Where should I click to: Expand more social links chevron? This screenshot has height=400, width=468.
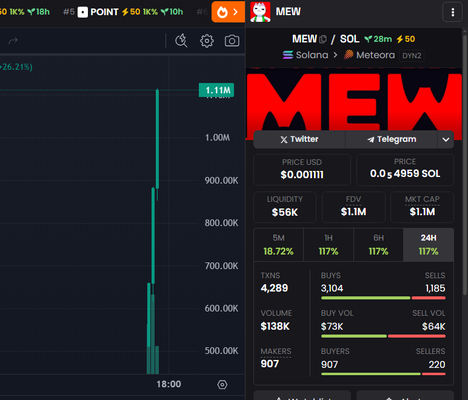pos(446,140)
